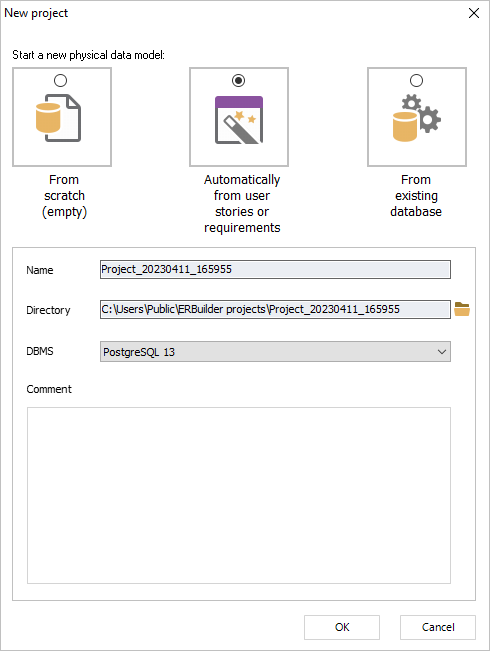Confirm the dialog with the OK button
This screenshot has width=490, height=651.
342,627
